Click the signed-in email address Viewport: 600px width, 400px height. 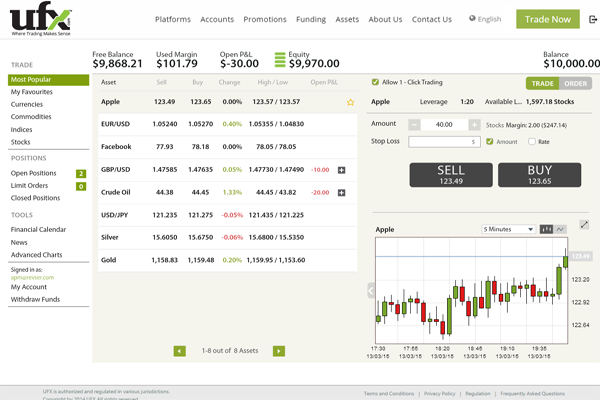[x=32, y=278]
